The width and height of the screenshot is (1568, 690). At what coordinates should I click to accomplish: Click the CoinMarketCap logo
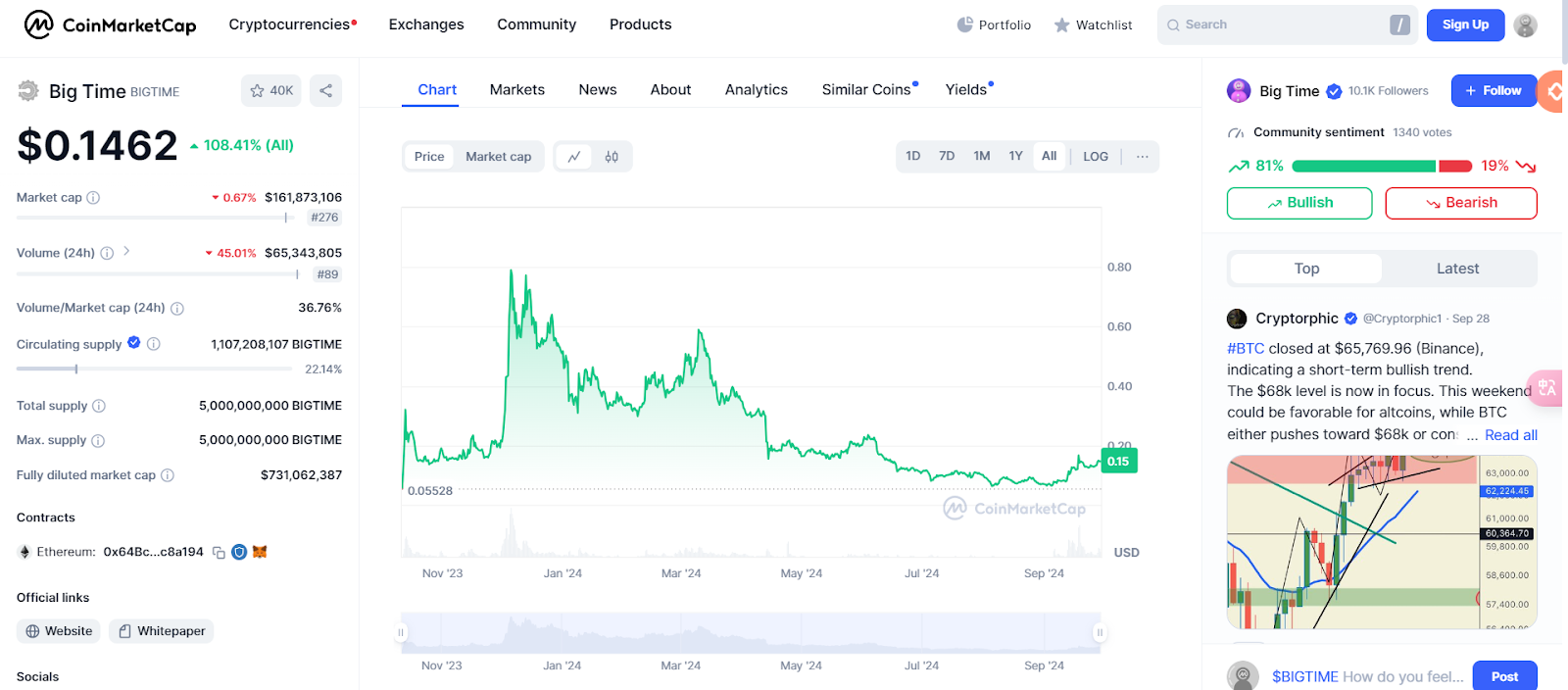110,25
